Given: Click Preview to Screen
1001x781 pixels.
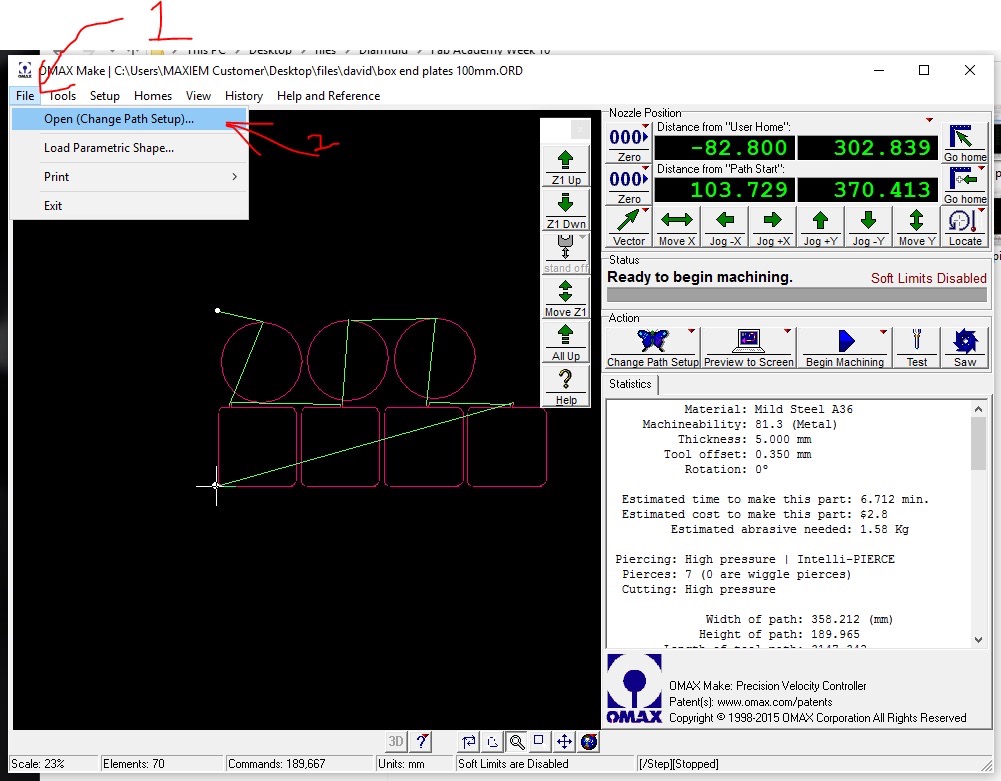Looking at the screenshot, I should (x=748, y=348).
